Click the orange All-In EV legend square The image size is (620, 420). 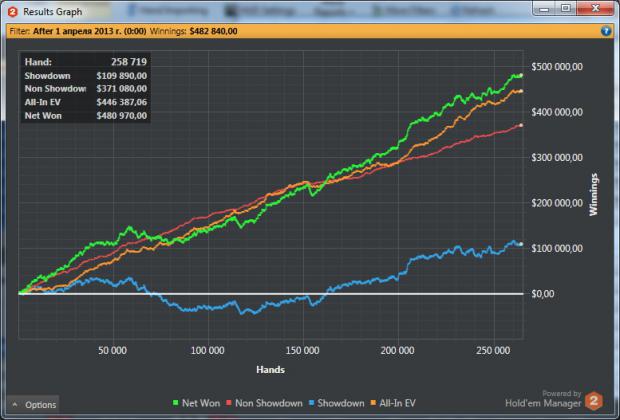[x=373, y=403]
